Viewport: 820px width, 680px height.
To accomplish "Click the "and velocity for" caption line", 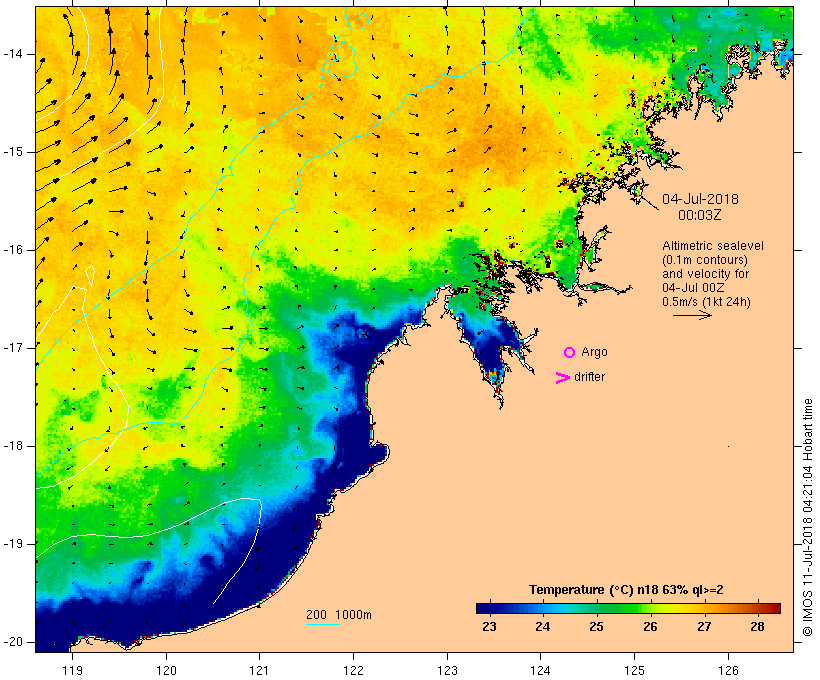I will click(705, 274).
